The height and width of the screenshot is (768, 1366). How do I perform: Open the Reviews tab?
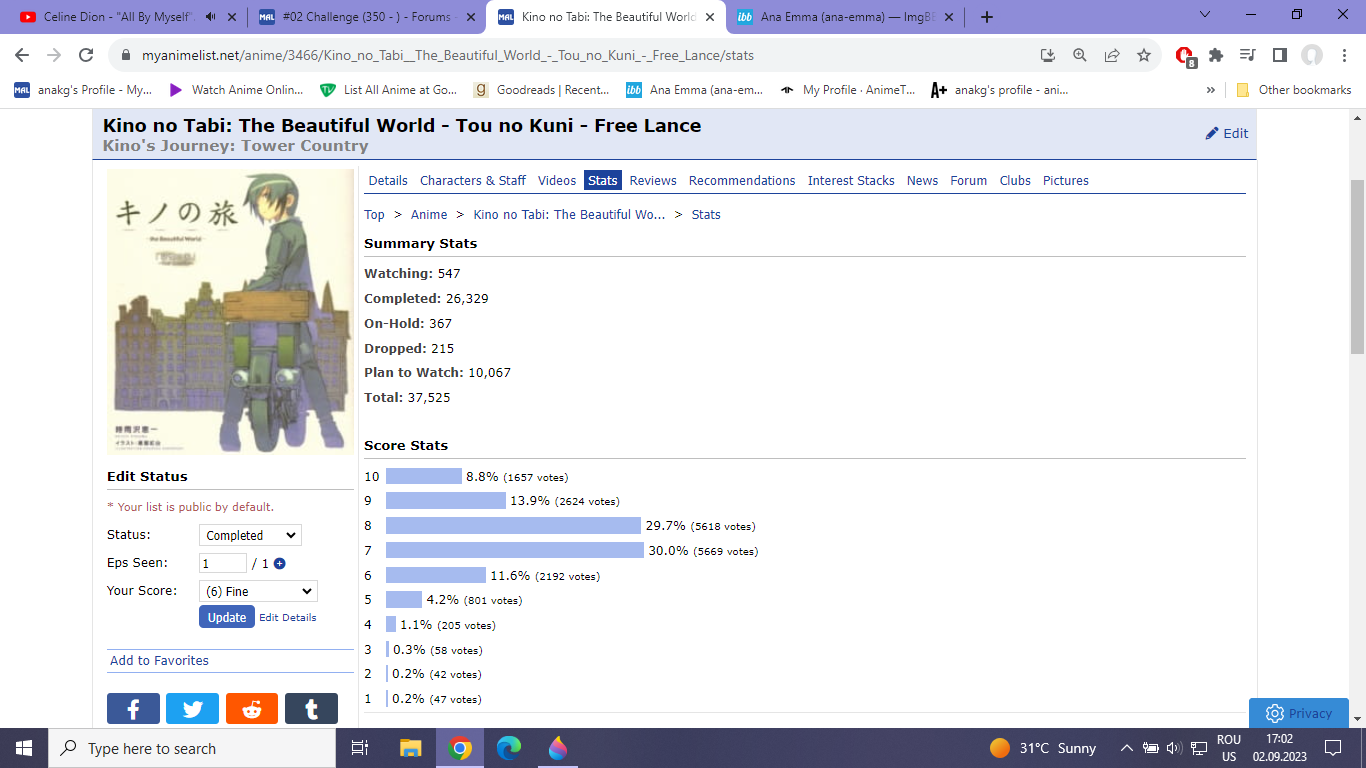click(653, 181)
